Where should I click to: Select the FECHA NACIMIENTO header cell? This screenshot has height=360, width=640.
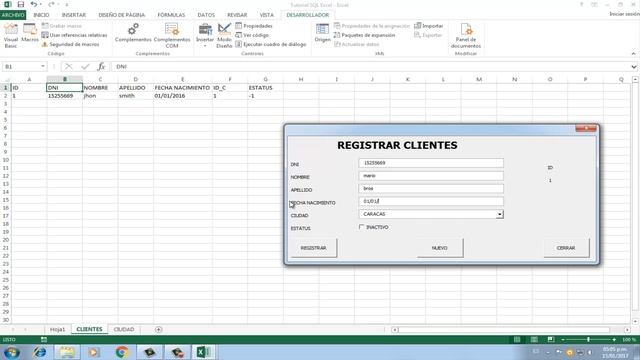tap(182, 88)
